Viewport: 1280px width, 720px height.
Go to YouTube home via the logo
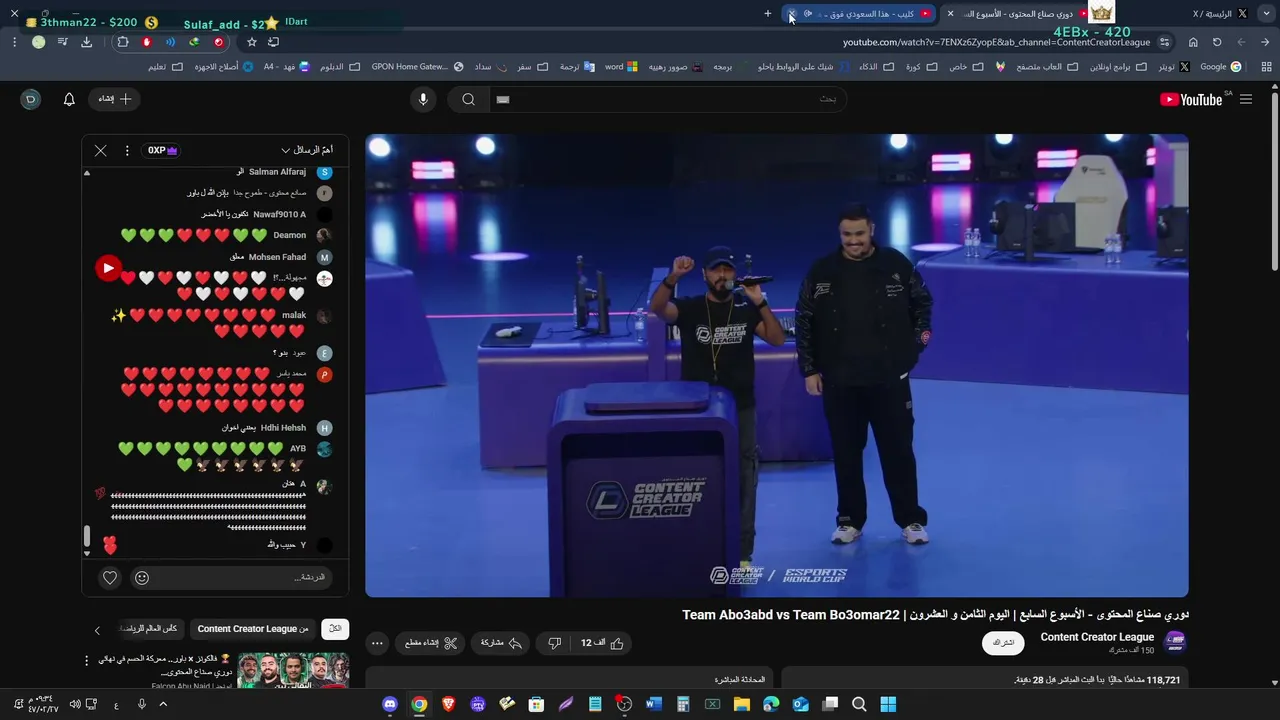pyautogui.click(x=1191, y=99)
